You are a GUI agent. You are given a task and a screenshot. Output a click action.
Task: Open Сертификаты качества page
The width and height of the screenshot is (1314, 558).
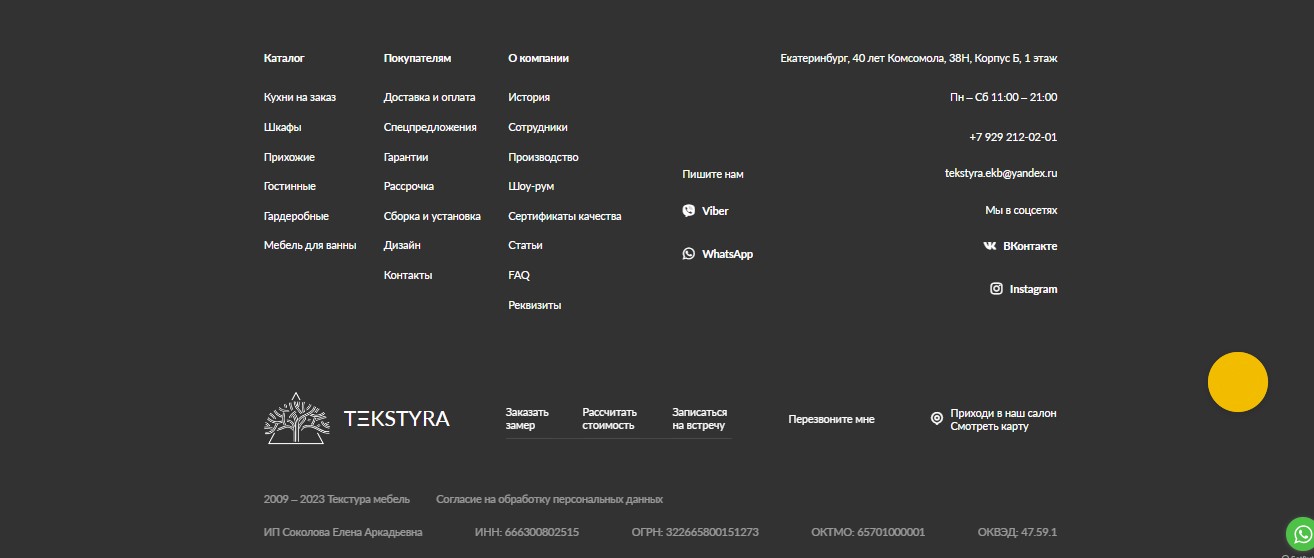click(564, 216)
